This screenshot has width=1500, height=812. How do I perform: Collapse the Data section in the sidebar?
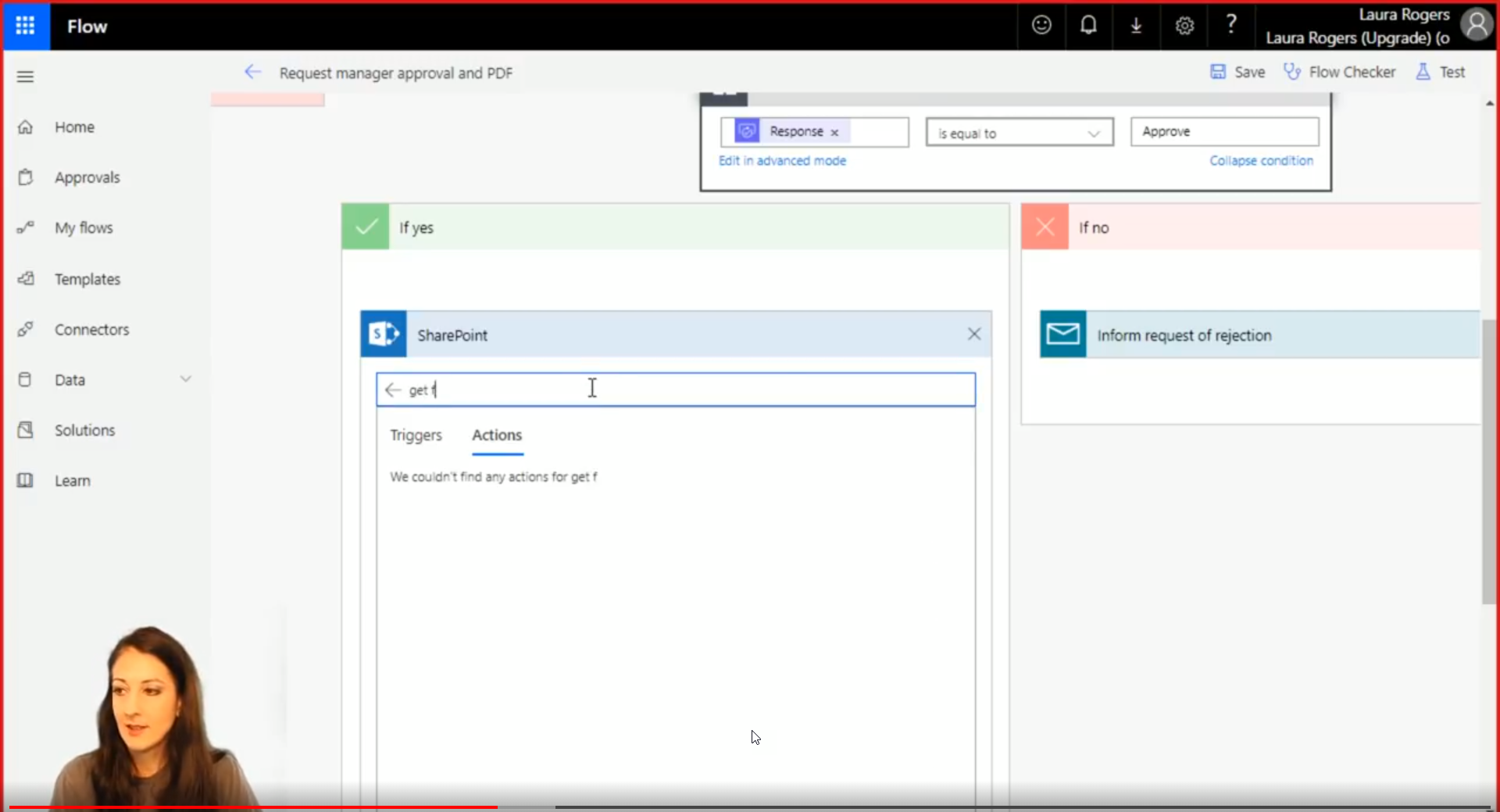(x=186, y=379)
